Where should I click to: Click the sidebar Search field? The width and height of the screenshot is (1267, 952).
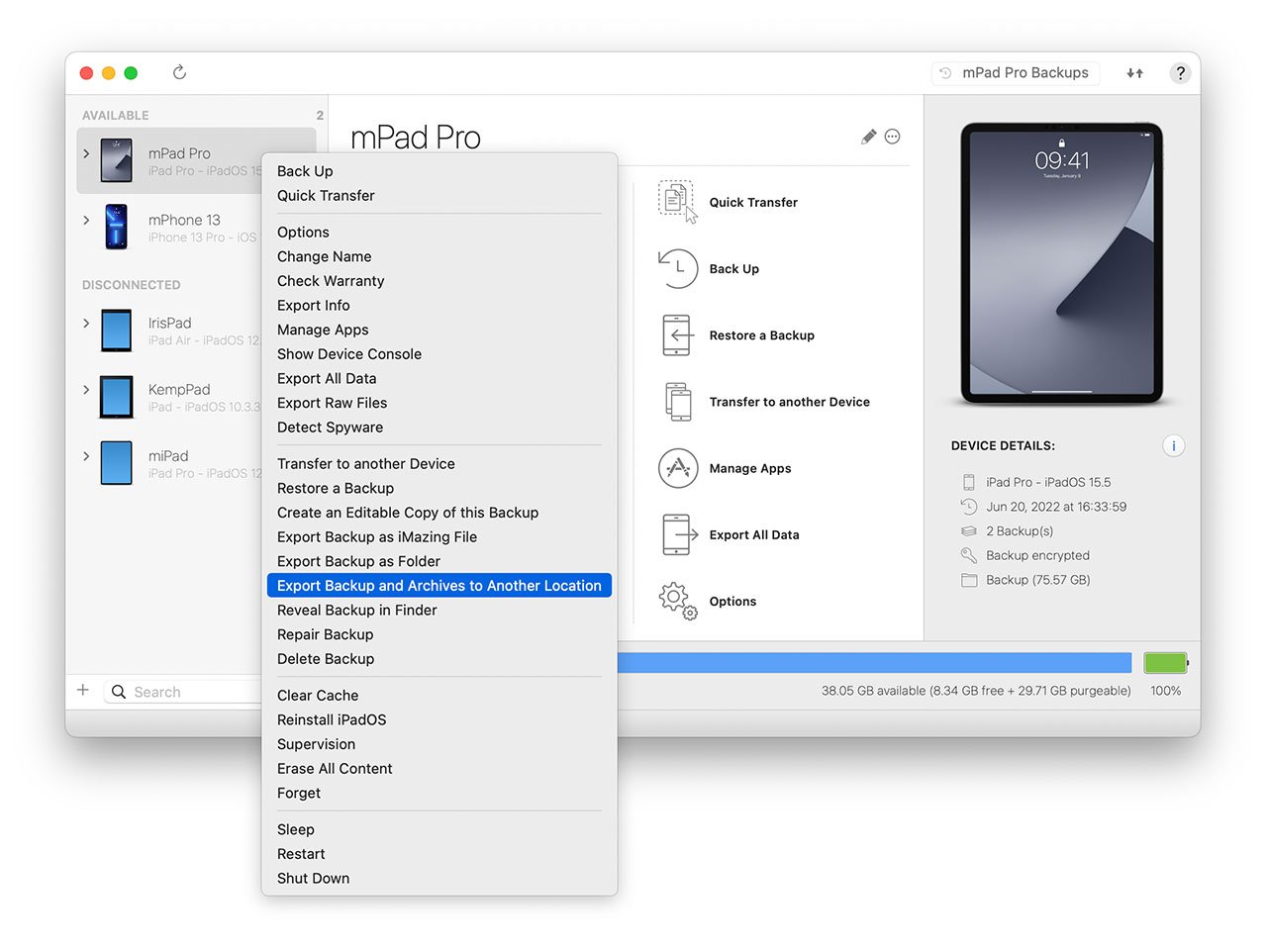point(184,692)
